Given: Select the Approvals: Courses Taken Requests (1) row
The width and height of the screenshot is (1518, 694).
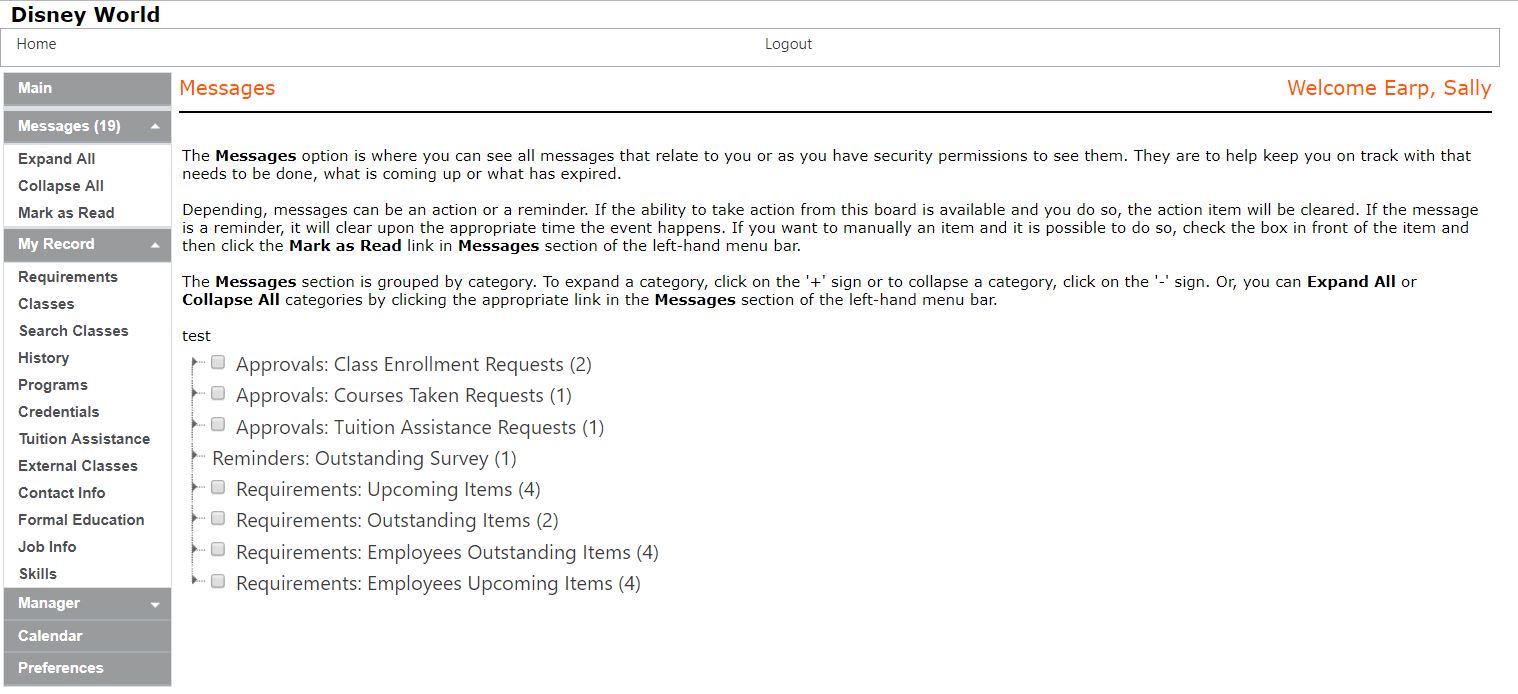Looking at the screenshot, I should [404, 396].
